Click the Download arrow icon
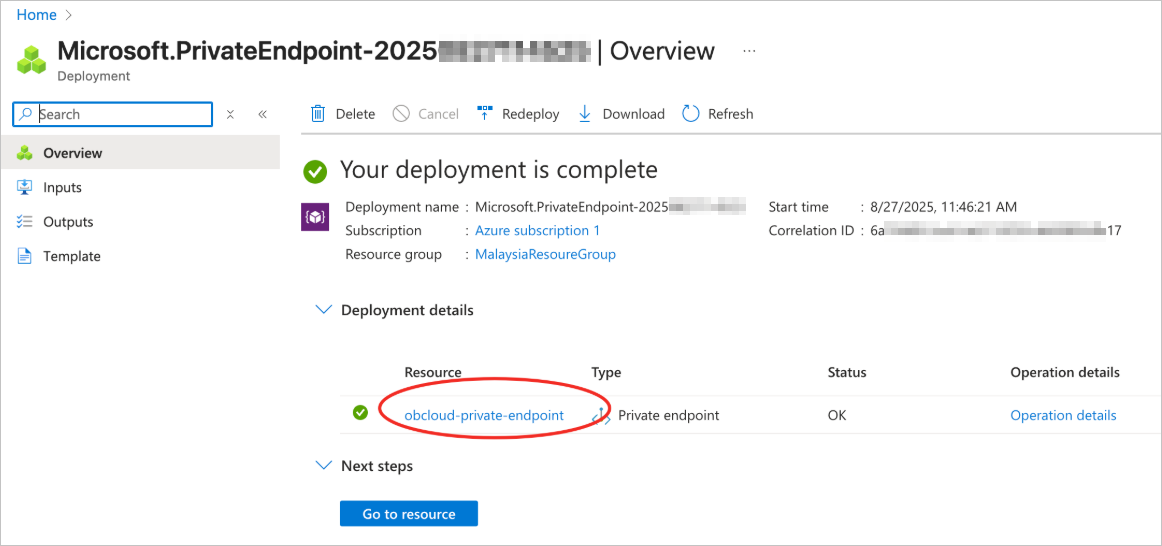The image size is (1162, 546). (x=585, y=114)
